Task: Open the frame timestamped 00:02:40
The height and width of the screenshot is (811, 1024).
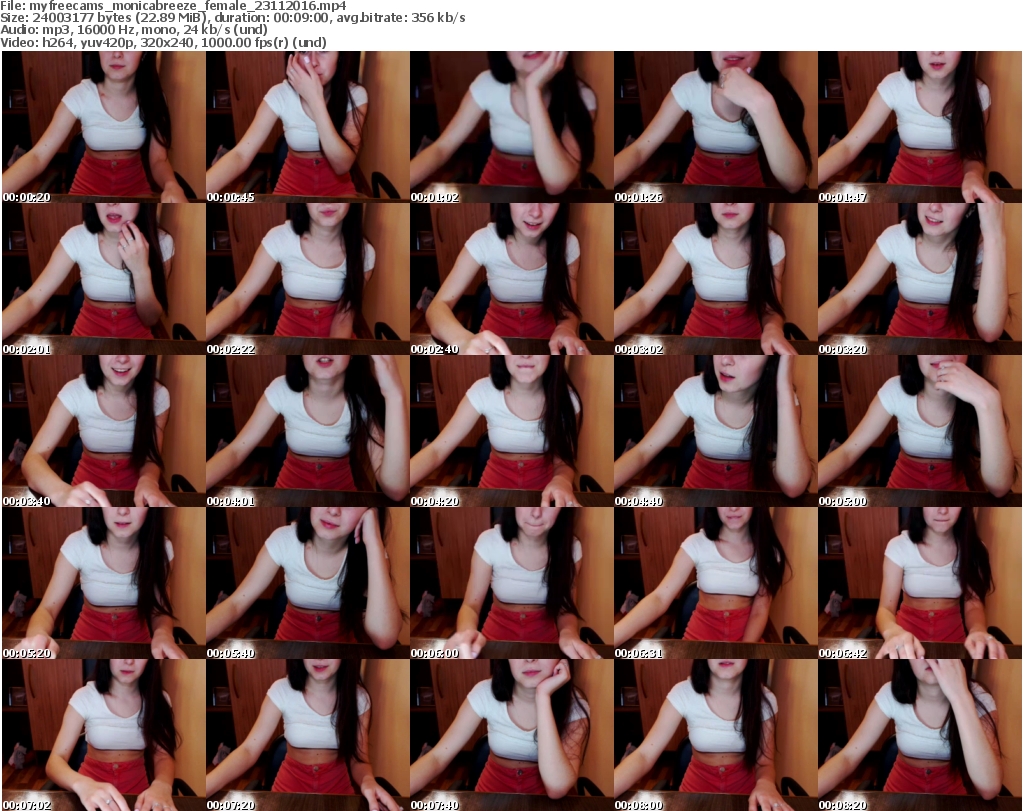Action: [x=511, y=279]
